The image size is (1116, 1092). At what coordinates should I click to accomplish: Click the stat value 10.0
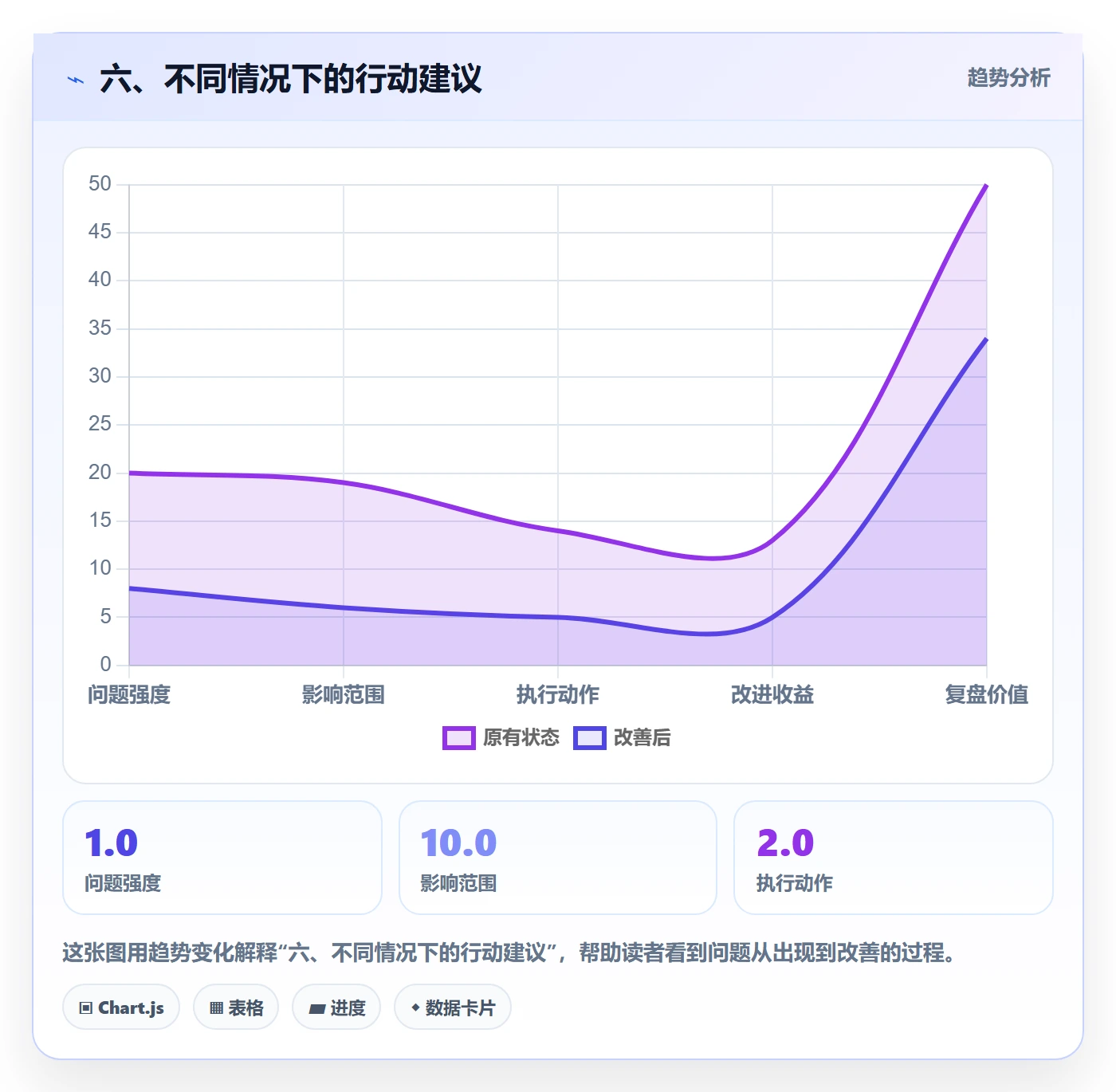458,843
